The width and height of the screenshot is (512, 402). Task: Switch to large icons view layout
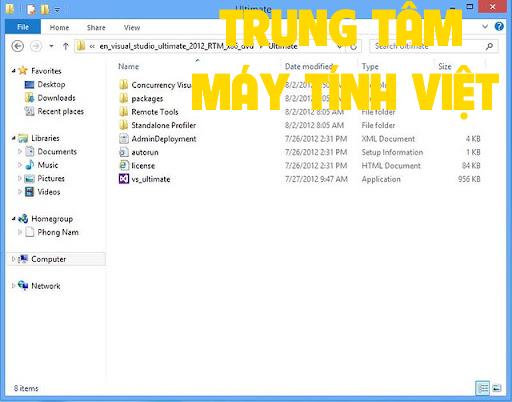click(497, 388)
